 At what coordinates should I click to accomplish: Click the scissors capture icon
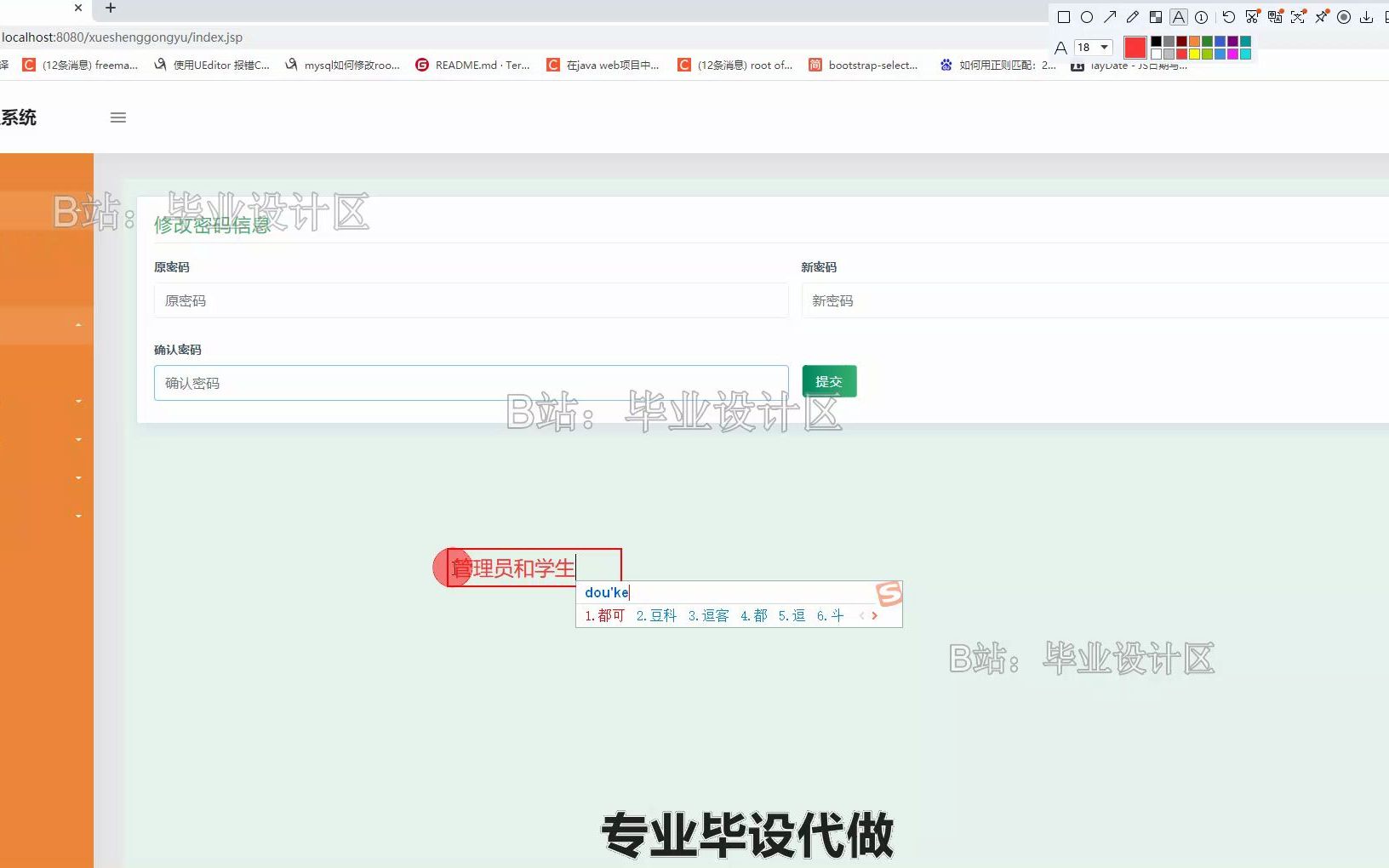pos(1252,17)
